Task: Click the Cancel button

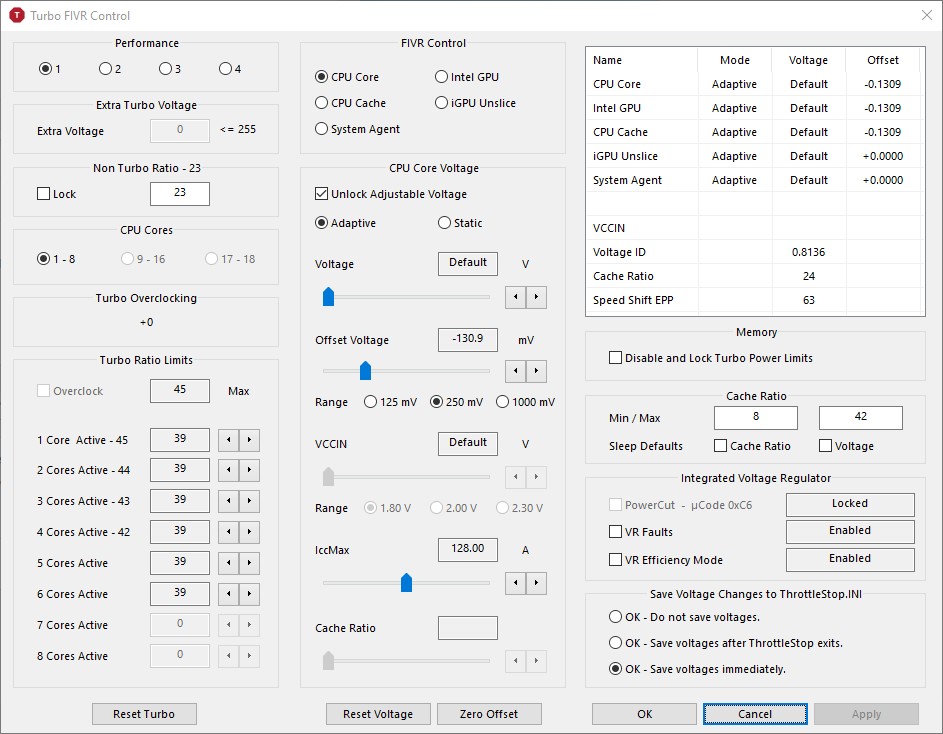Action: [755, 714]
